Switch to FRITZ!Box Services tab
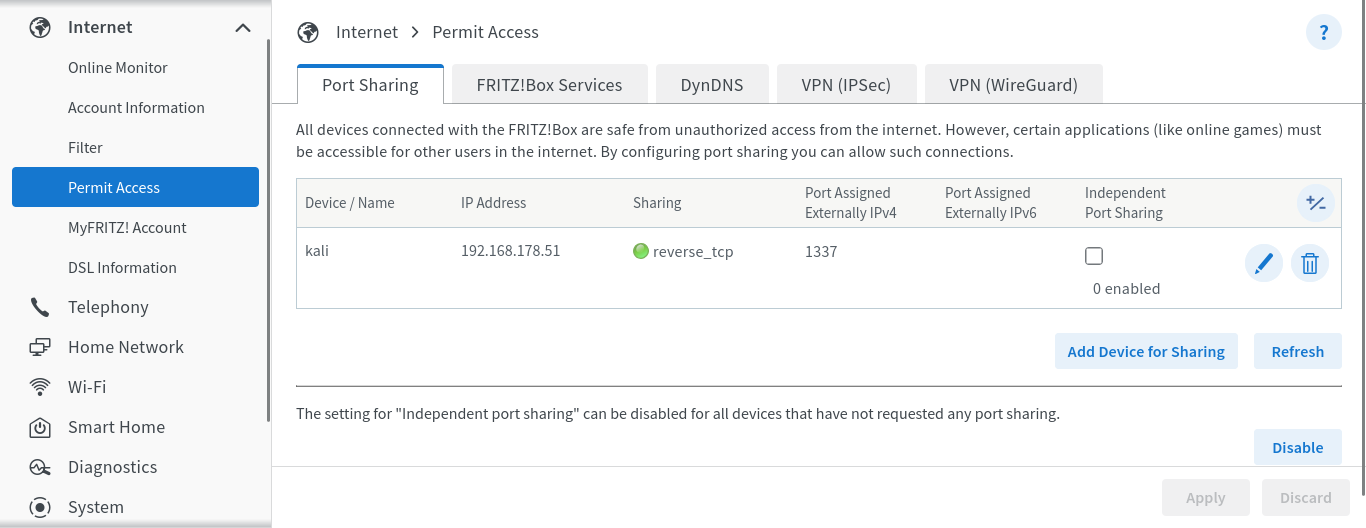Screen dimensions: 1366x528 pyautogui.click(x=550, y=85)
